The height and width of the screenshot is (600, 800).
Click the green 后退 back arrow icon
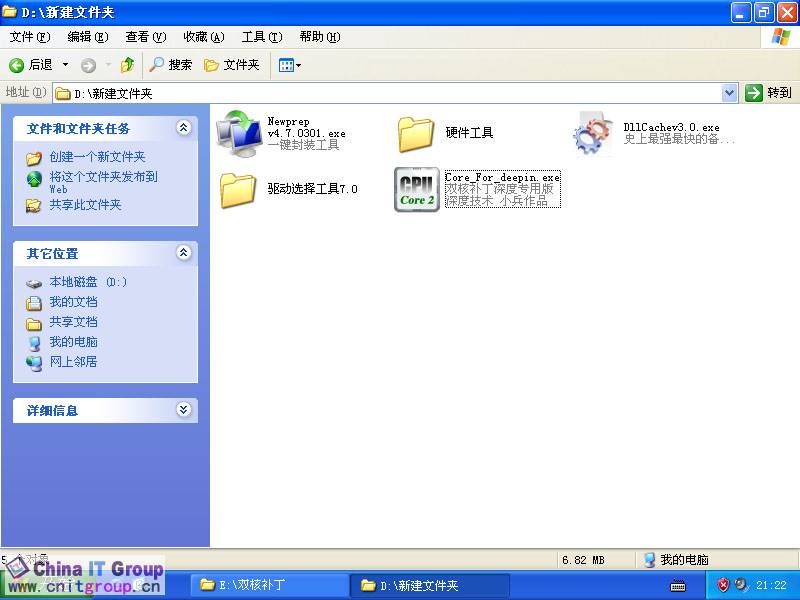coord(16,65)
